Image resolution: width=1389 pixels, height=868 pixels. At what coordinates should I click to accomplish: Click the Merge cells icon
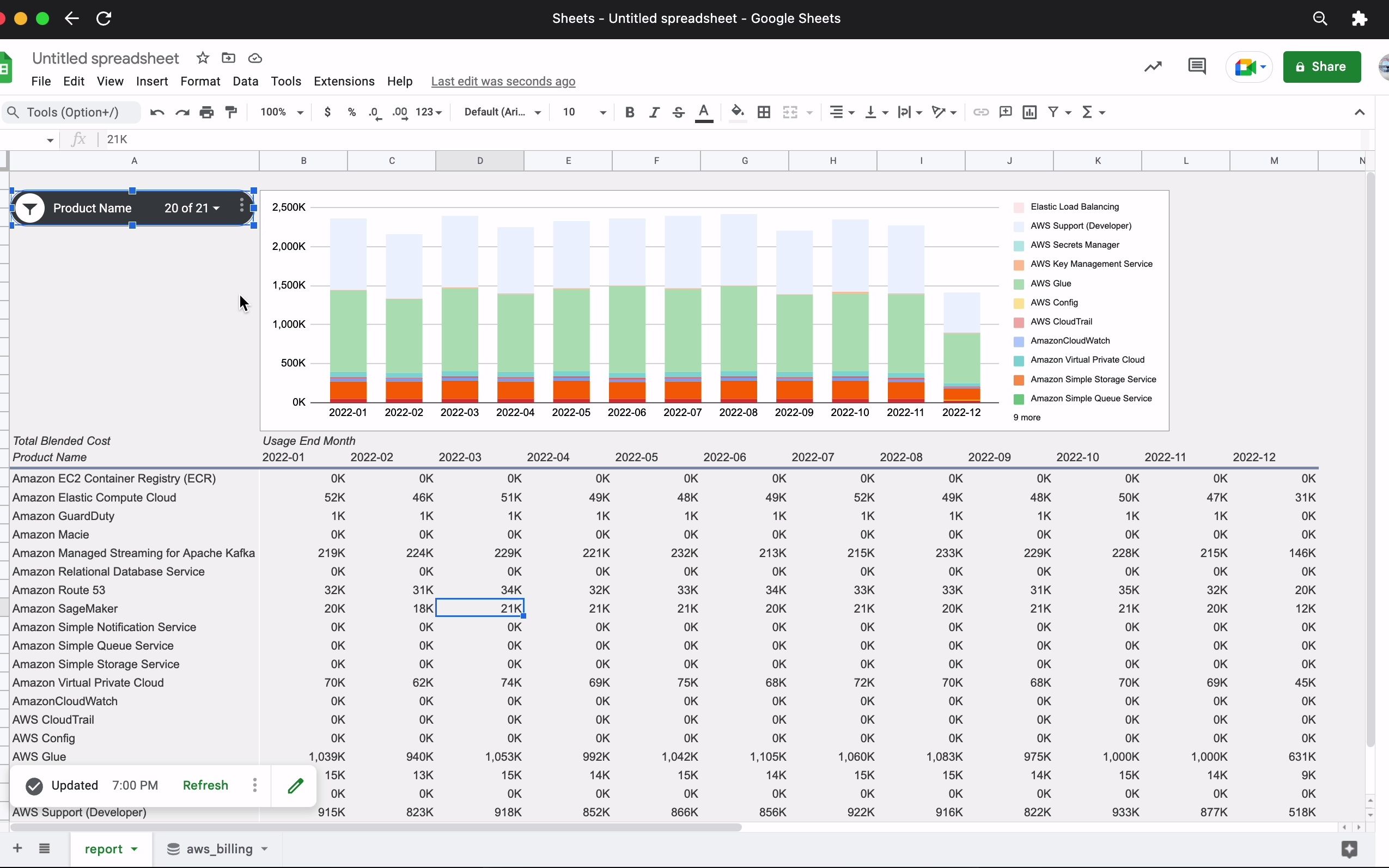790,112
